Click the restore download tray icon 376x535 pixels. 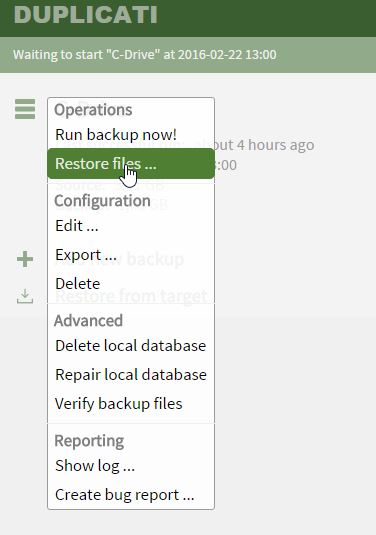tap(25, 296)
